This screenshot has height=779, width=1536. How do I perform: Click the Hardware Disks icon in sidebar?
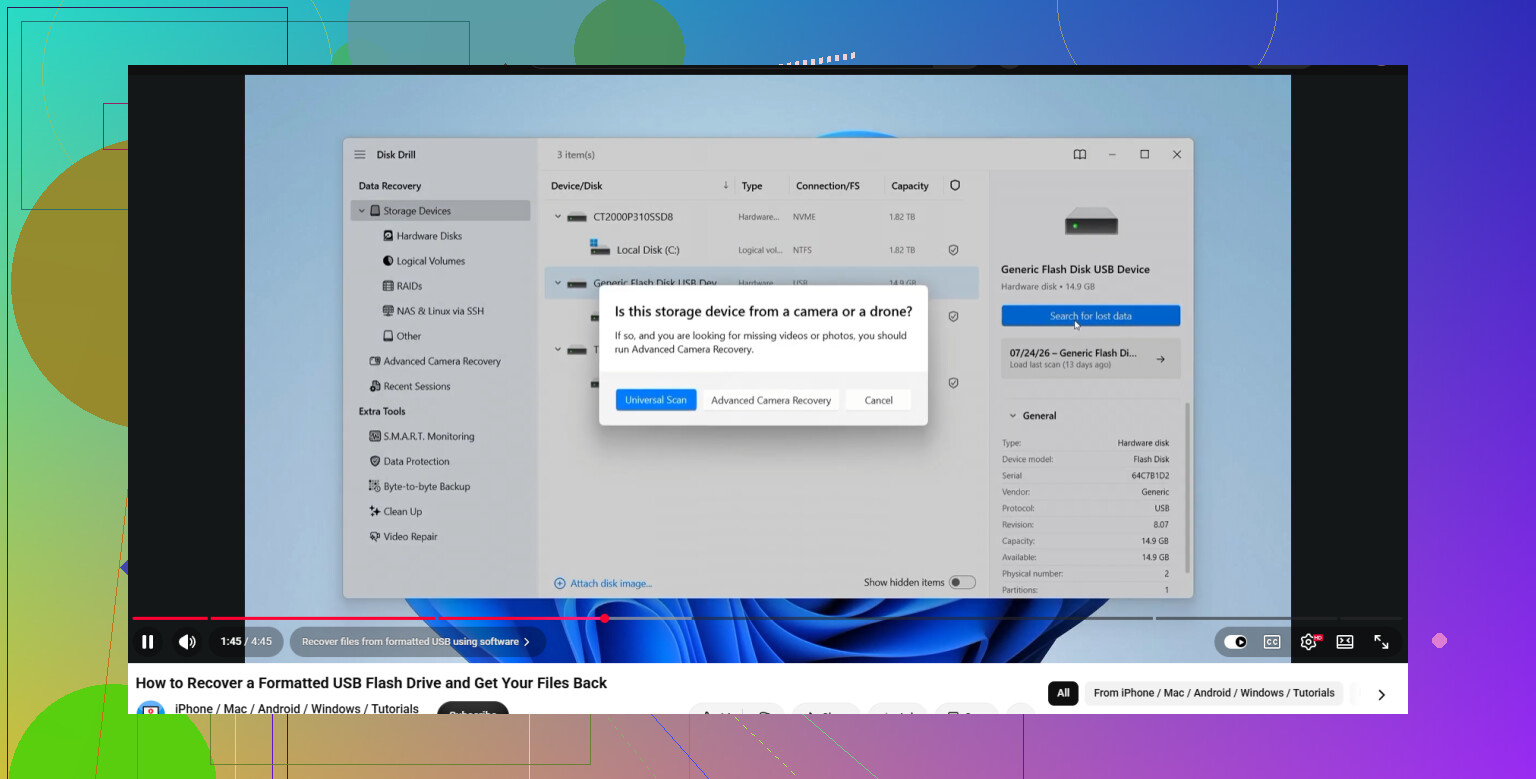tap(388, 236)
